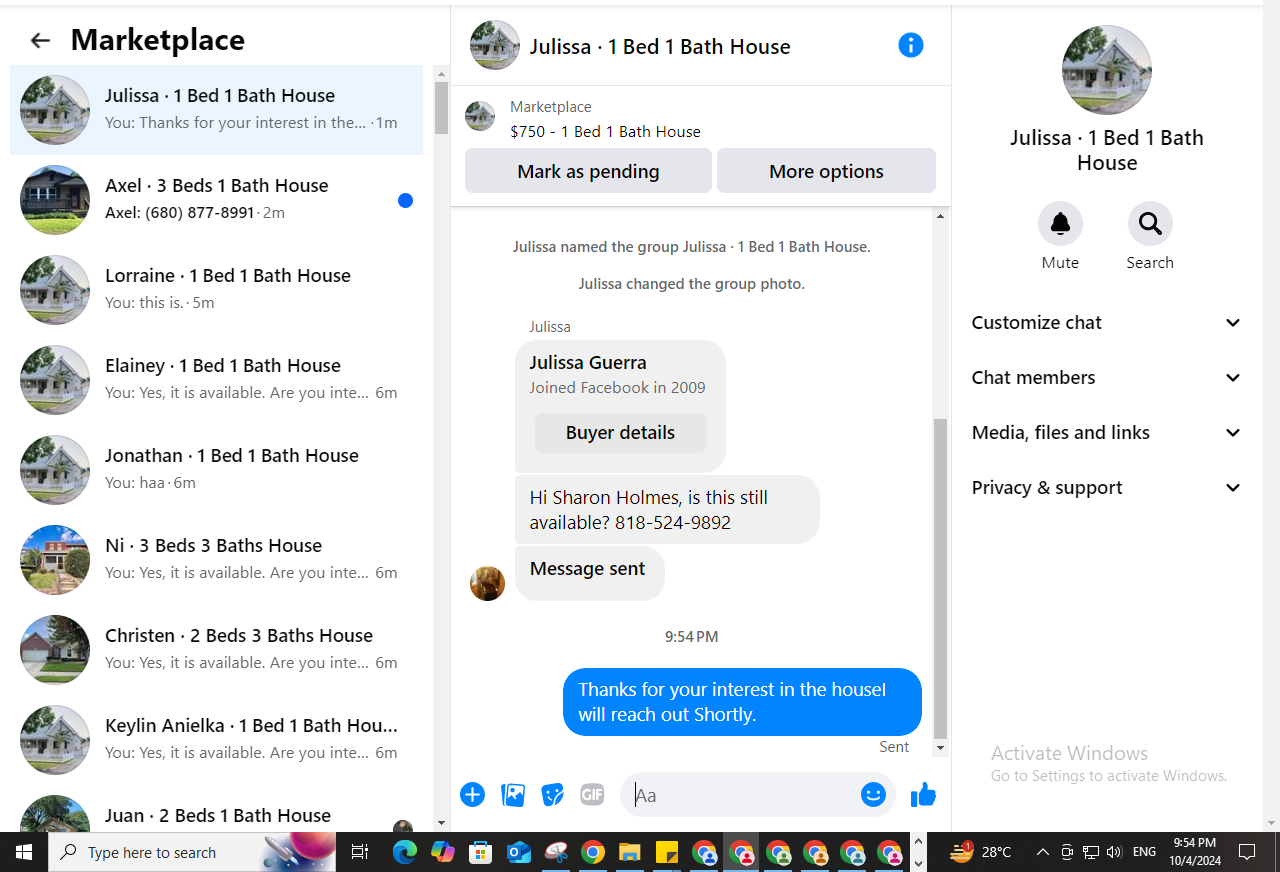Open Task View from the taskbar
Image resolution: width=1280 pixels, height=872 pixels.
click(360, 852)
